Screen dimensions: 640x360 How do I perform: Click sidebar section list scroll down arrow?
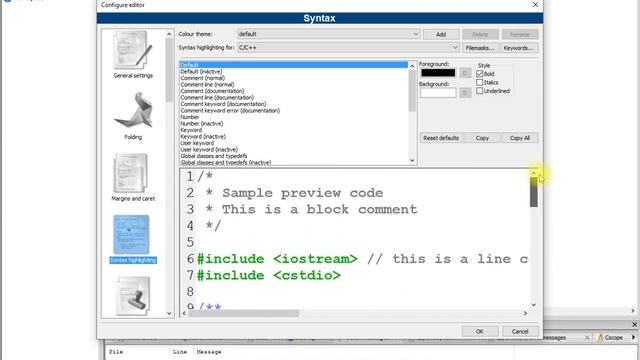point(169,313)
